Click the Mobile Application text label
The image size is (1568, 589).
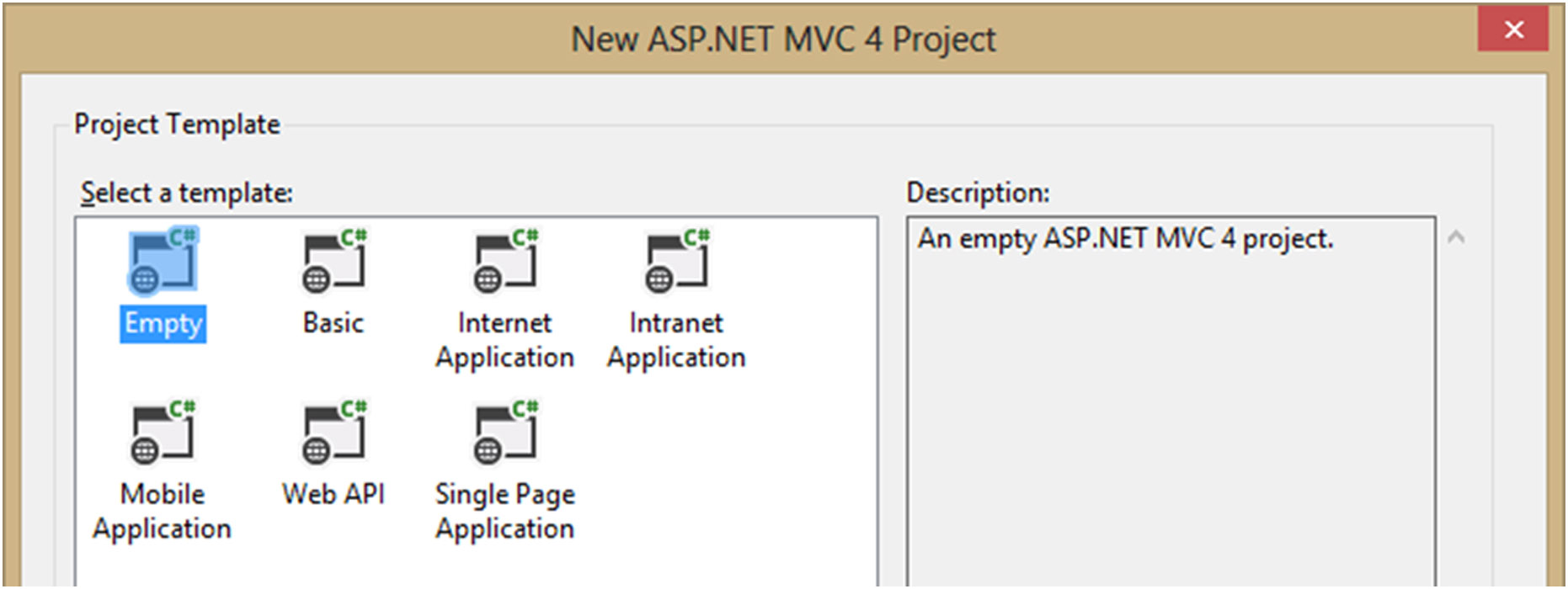tap(162, 511)
